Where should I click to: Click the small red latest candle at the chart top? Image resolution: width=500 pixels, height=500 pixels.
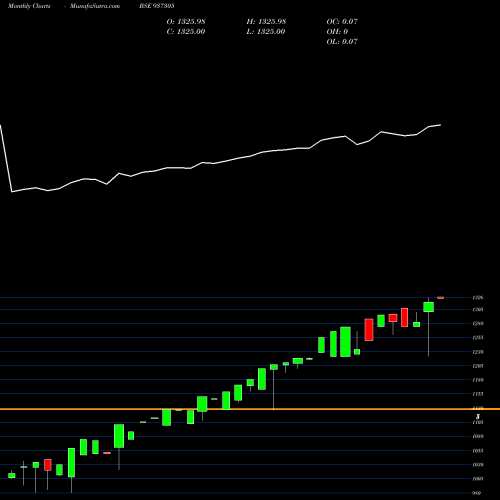click(x=441, y=298)
